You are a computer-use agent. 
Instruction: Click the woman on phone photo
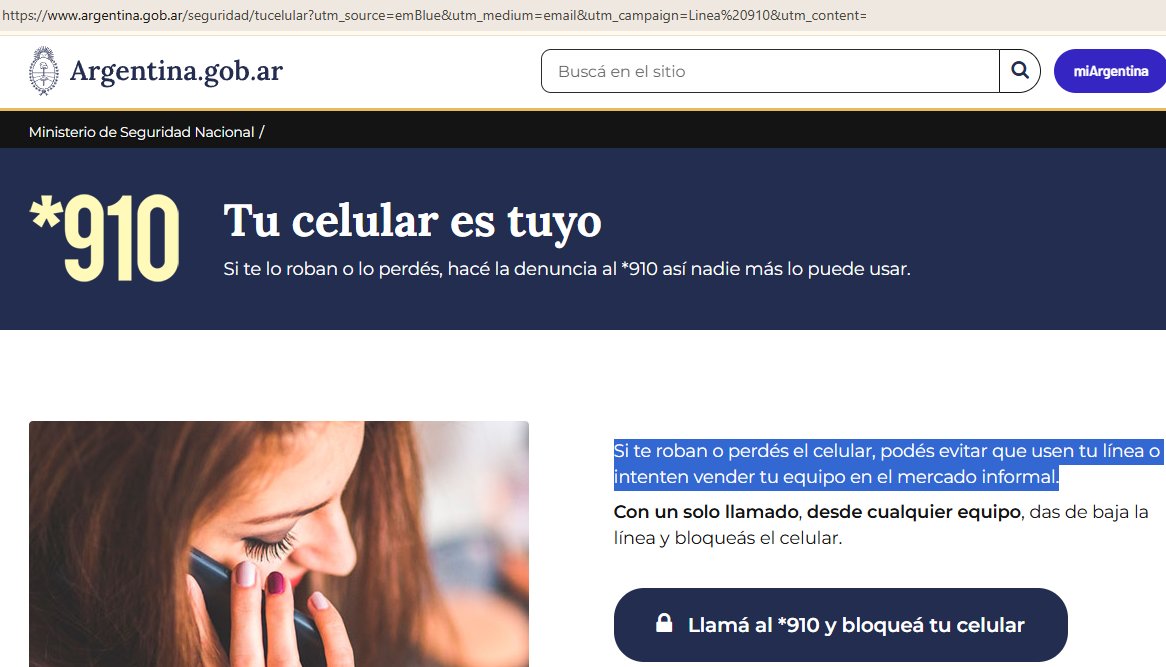pos(279,544)
